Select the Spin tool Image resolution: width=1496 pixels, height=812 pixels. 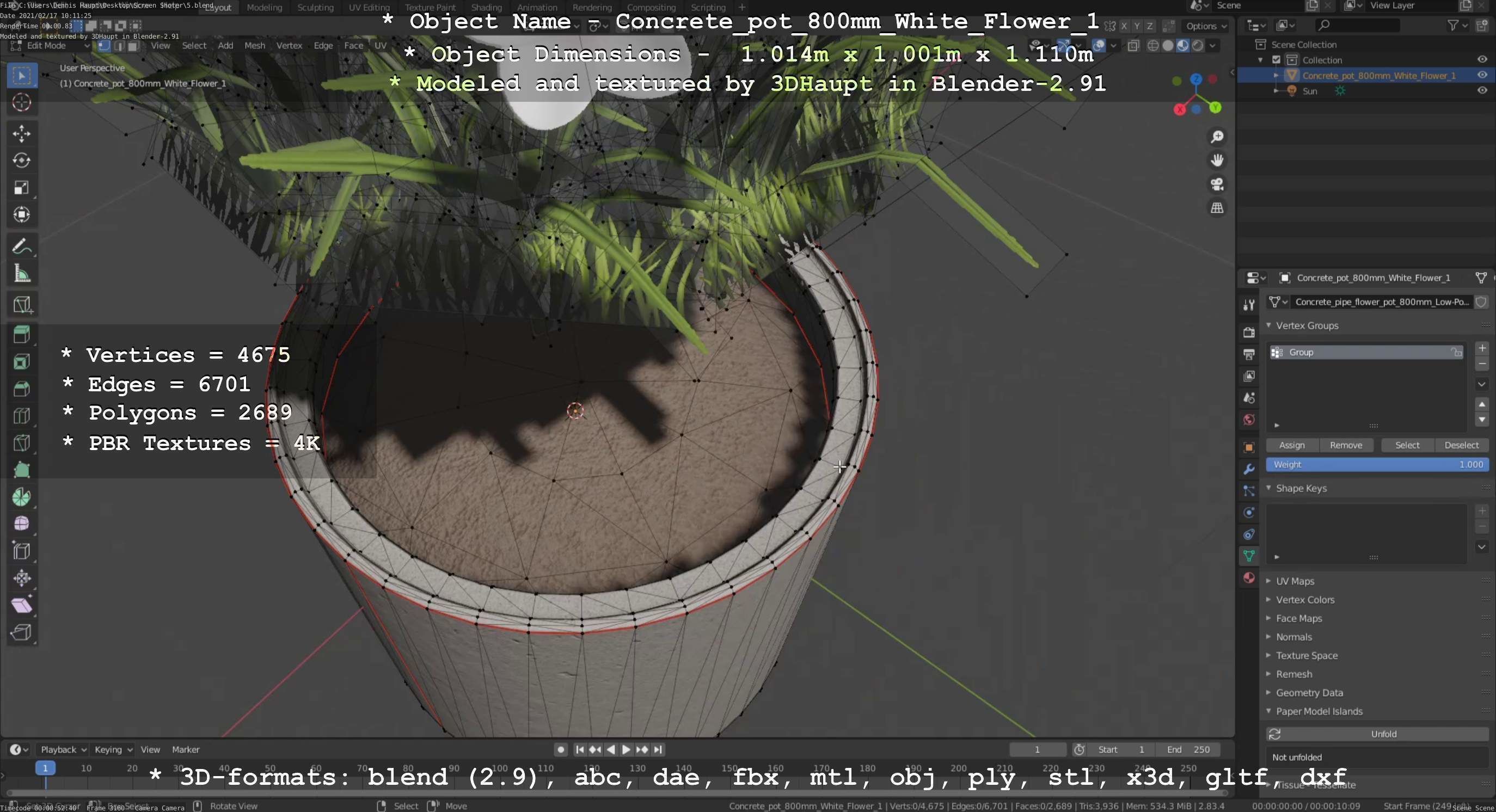(x=21, y=497)
